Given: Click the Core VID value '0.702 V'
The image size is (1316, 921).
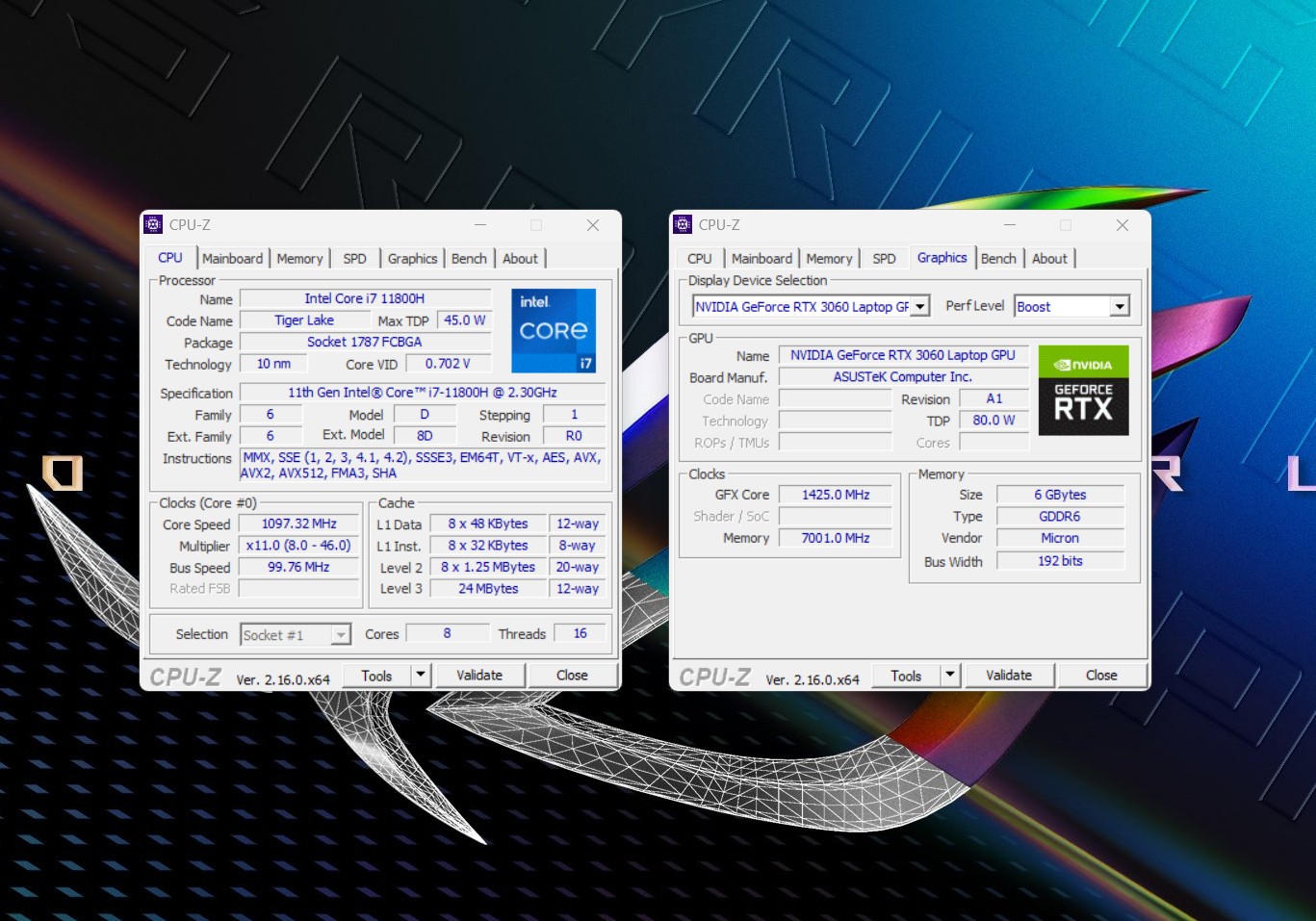Looking at the screenshot, I should point(448,364).
